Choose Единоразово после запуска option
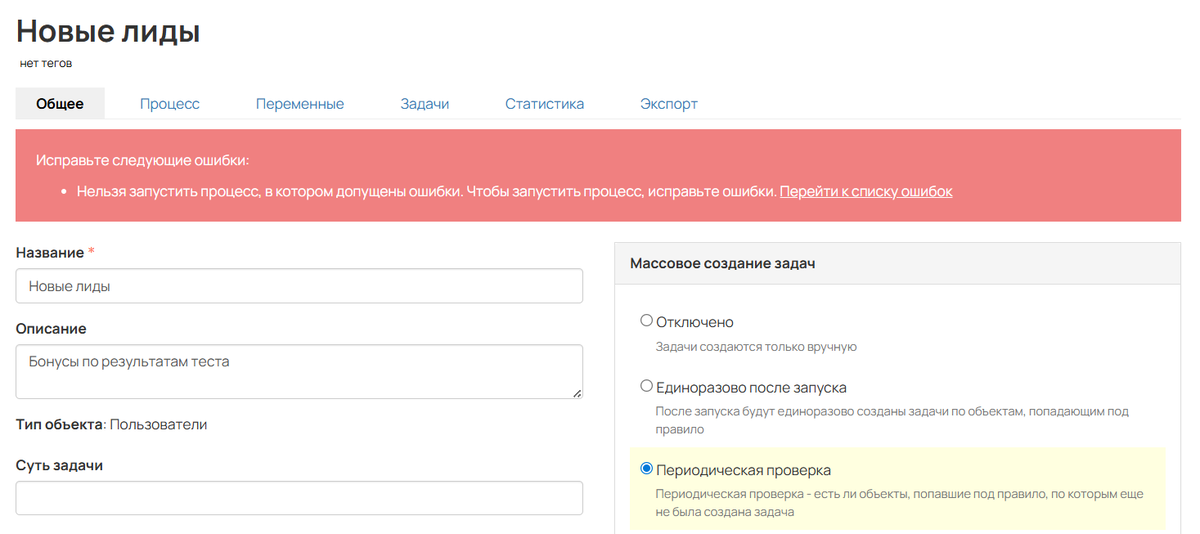Viewport: 1200px width, 534px height. (x=646, y=386)
